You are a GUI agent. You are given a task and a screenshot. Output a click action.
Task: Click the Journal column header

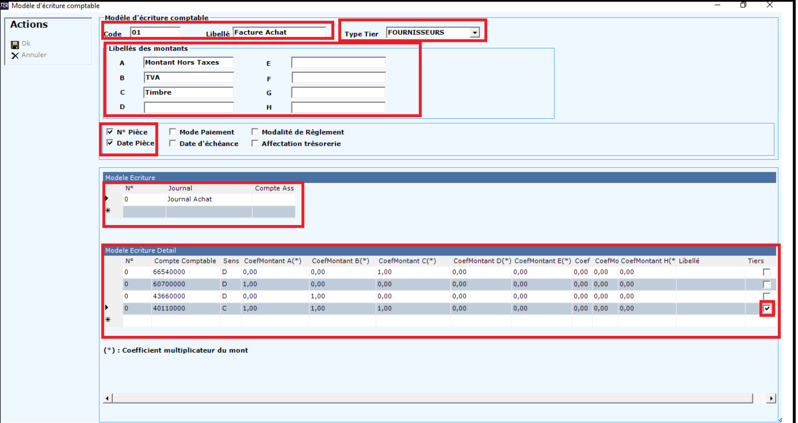pos(180,187)
